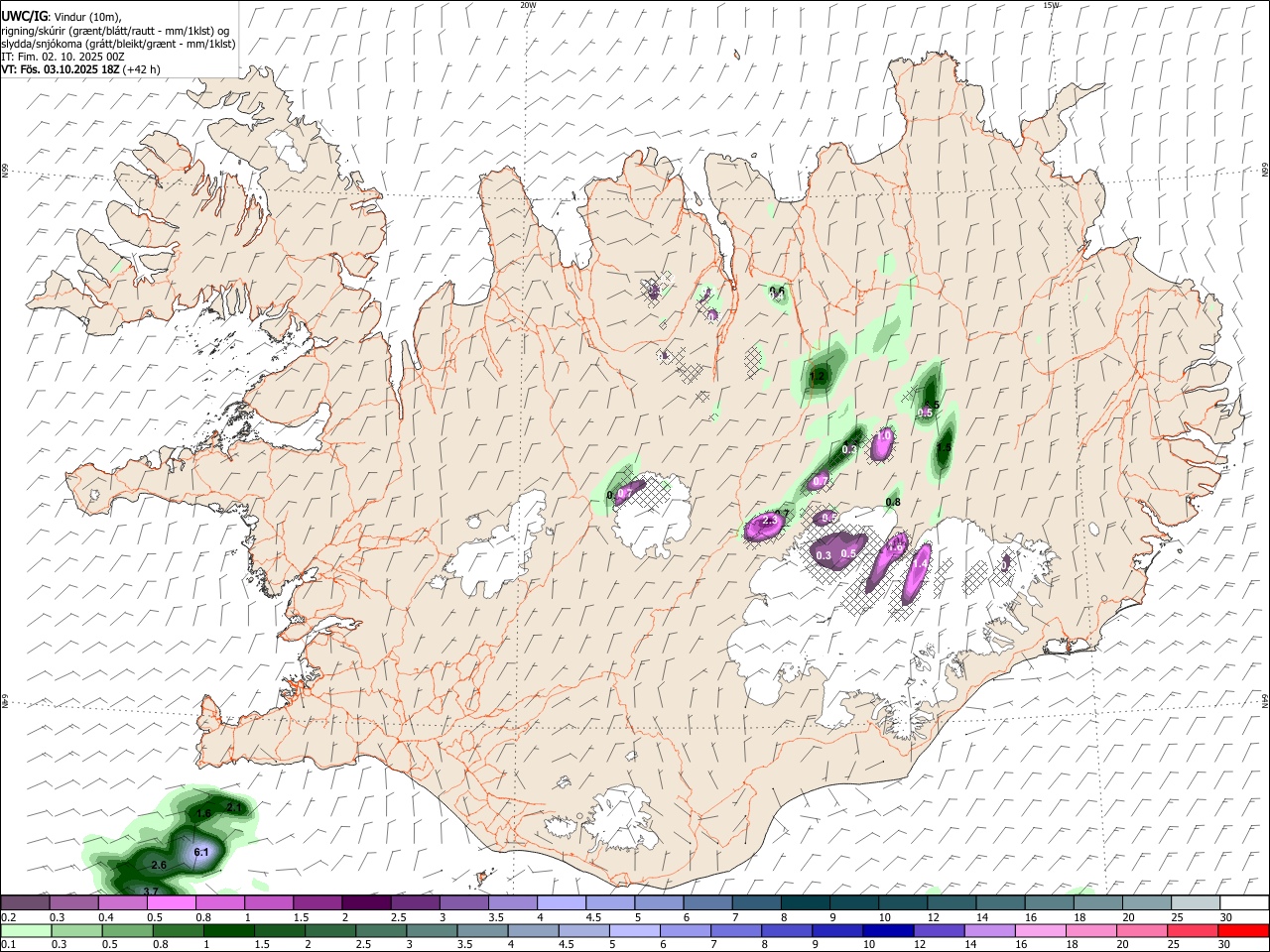Click the rain legend line 'rigning/skúrir'
1270x952 pixels.
pyautogui.click(x=33, y=30)
